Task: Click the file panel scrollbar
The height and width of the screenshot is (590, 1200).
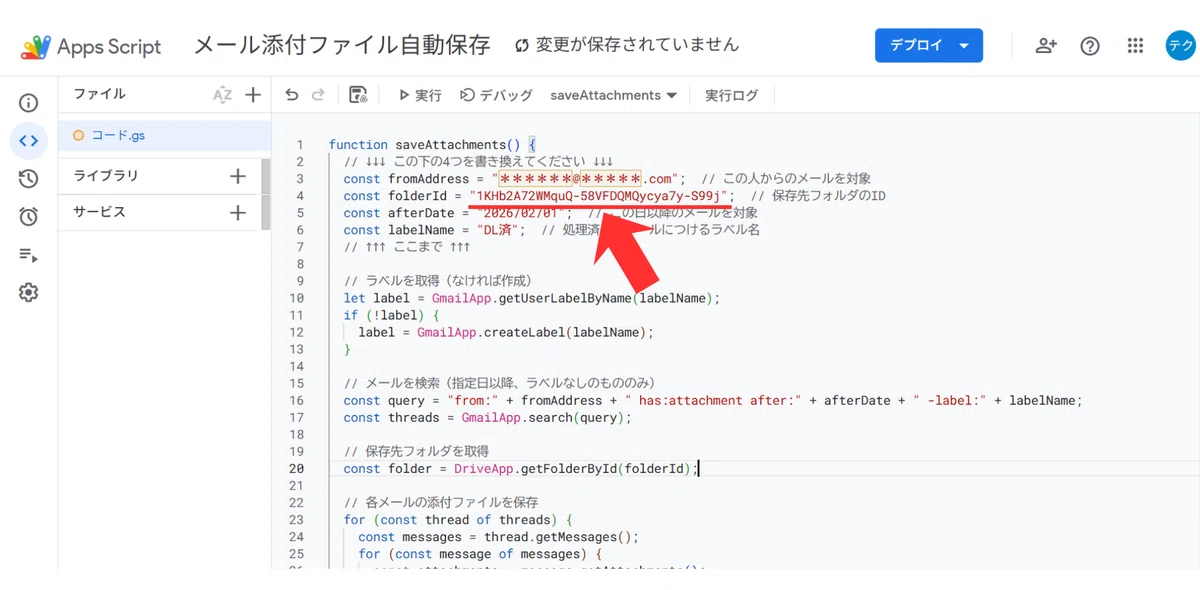Action: pyautogui.click(x=266, y=193)
